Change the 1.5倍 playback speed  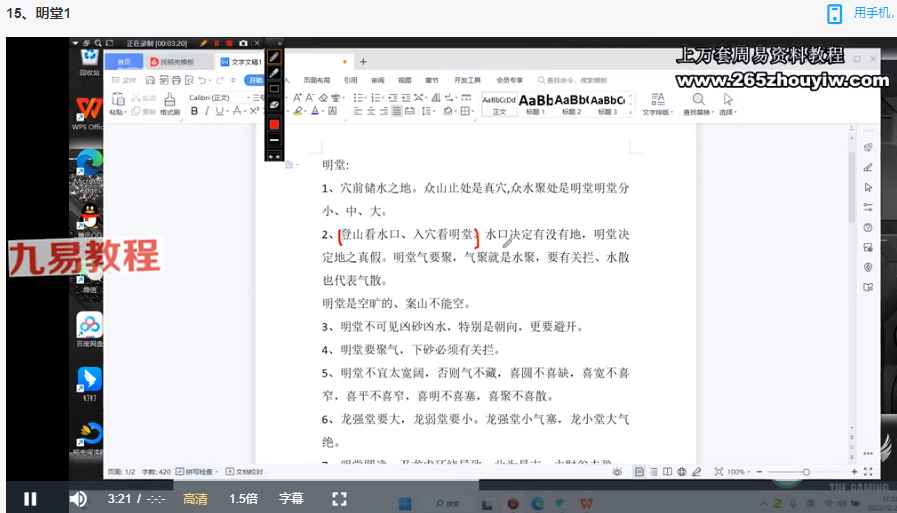244,498
